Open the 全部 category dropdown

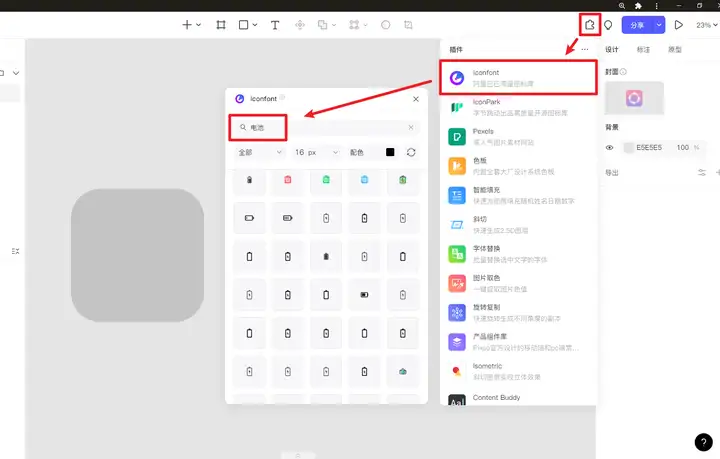259,152
